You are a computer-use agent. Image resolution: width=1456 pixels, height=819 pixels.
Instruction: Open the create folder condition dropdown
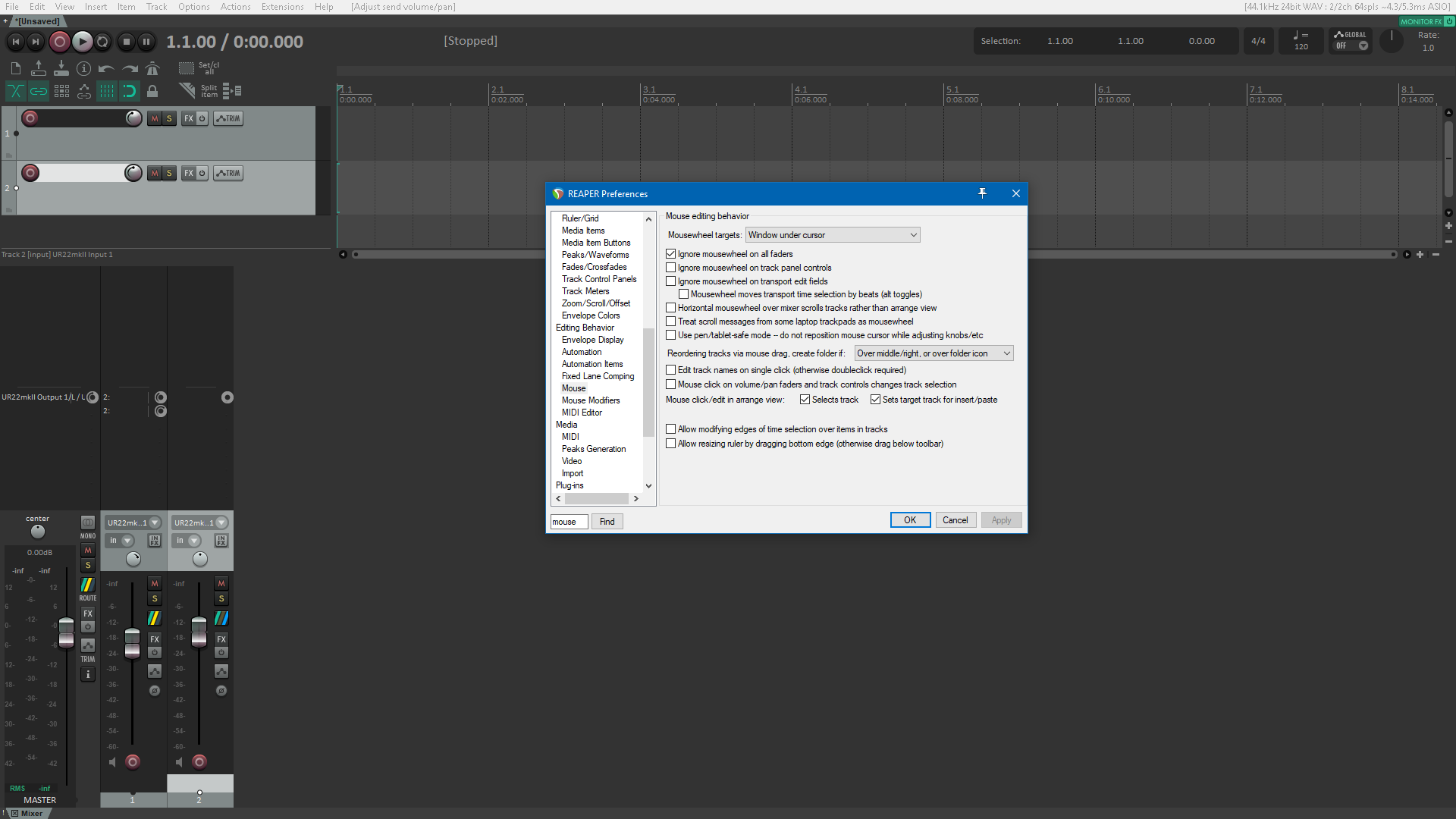pos(934,353)
